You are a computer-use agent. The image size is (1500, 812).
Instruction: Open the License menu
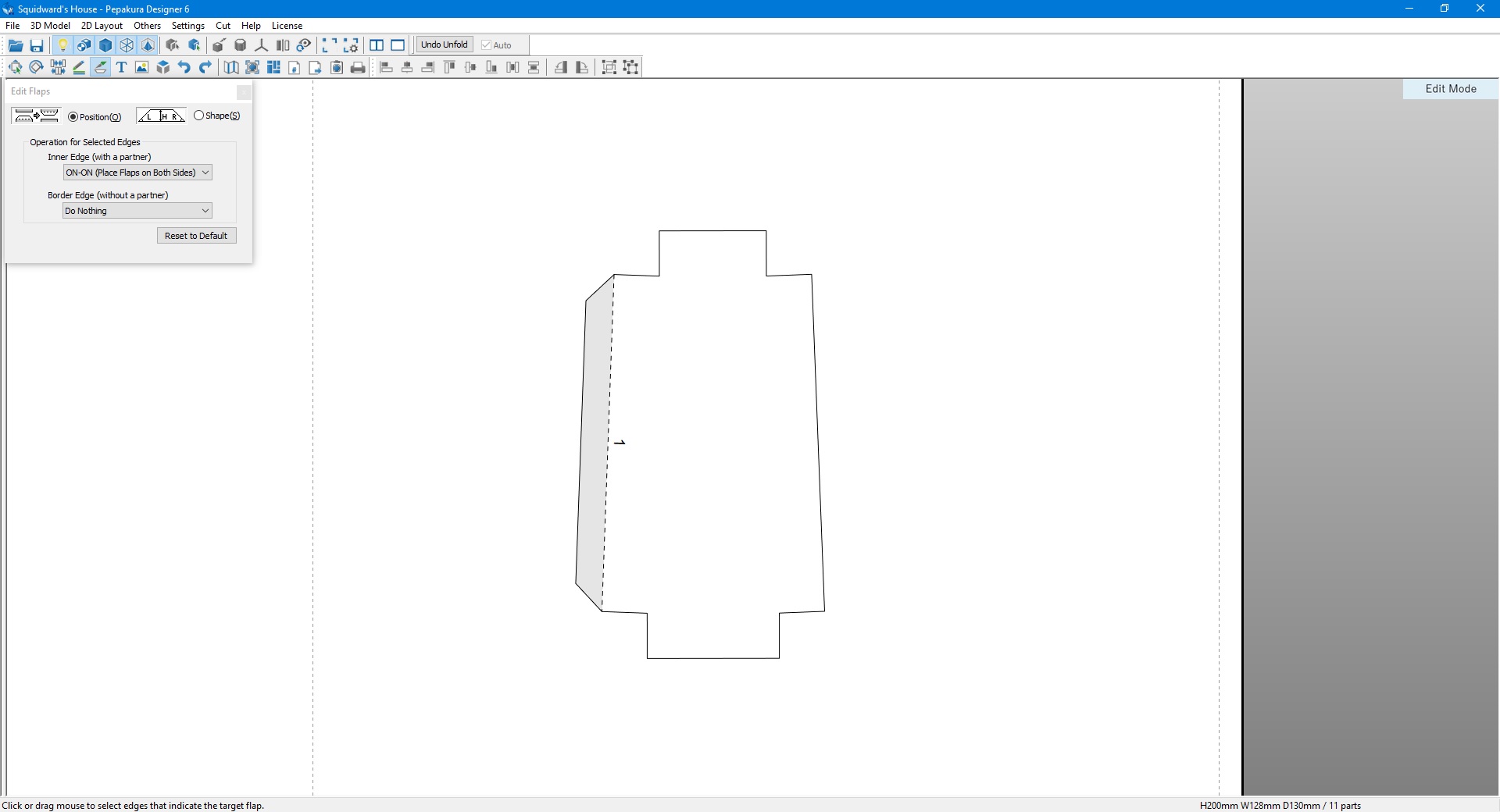pyautogui.click(x=287, y=26)
